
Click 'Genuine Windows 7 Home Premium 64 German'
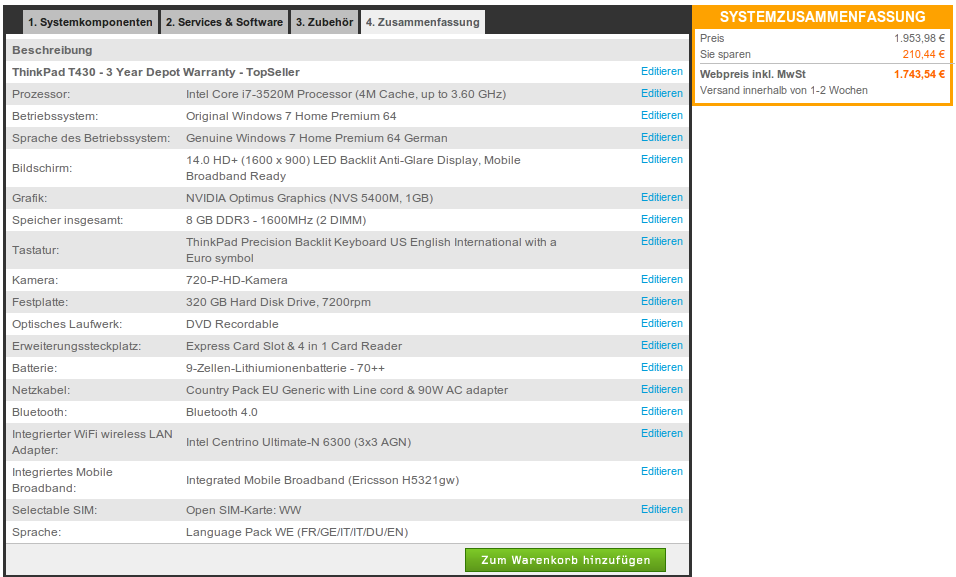316,138
